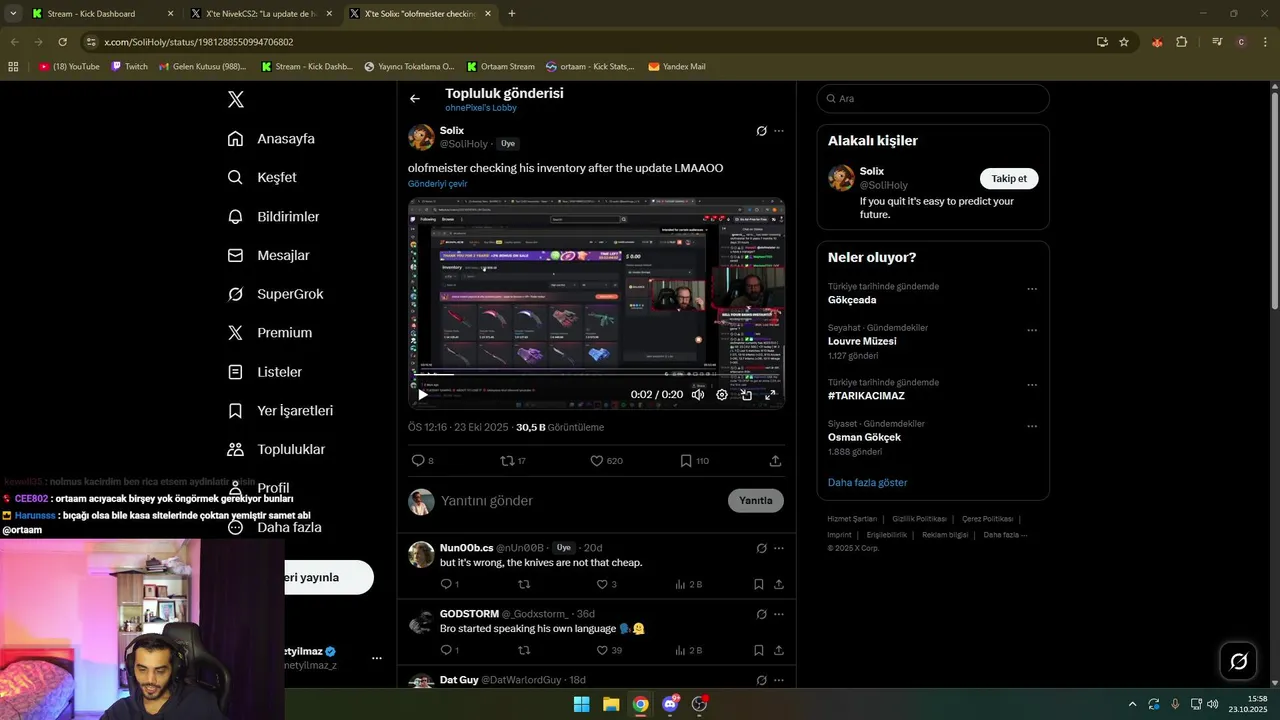
Task: Switch to the Stream - Kick Dashboard tab
Action: [101, 14]
